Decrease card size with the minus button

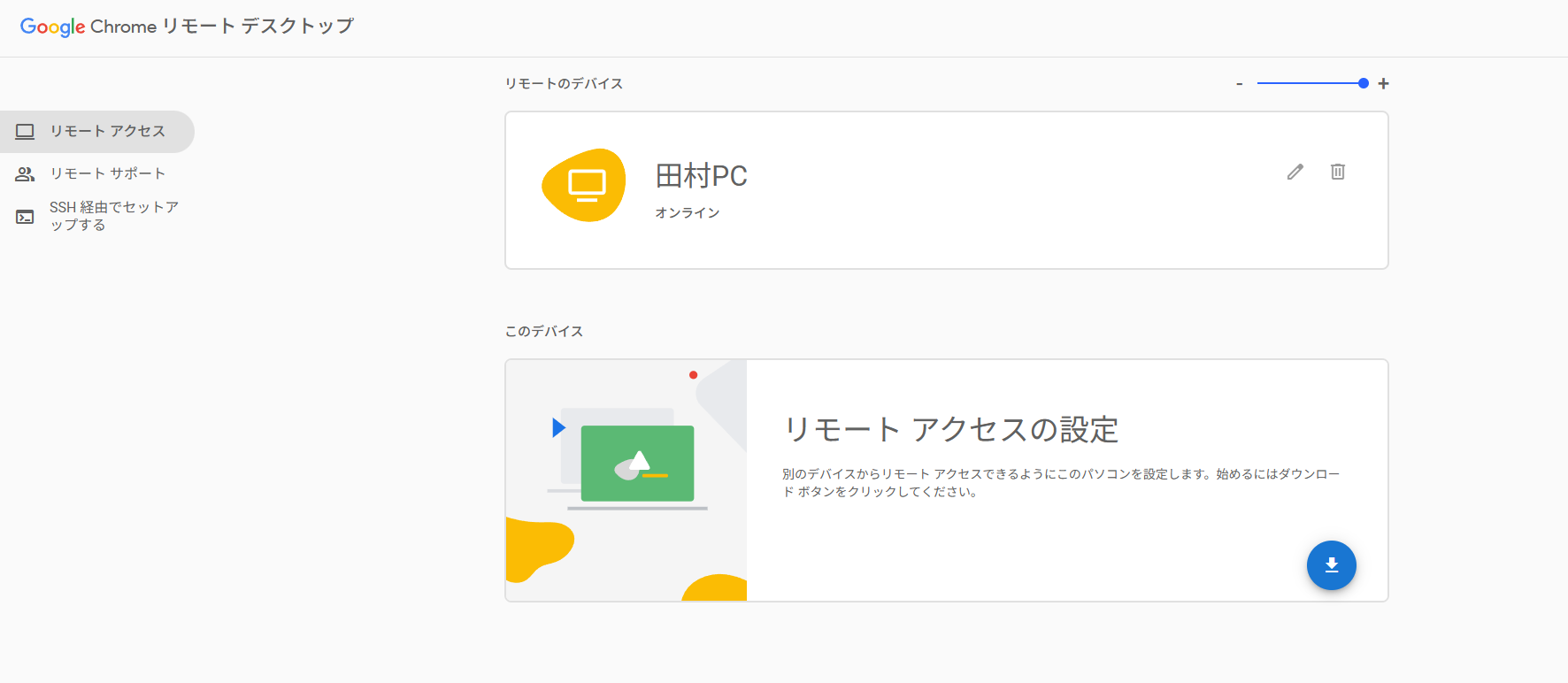coord(1240,84)
